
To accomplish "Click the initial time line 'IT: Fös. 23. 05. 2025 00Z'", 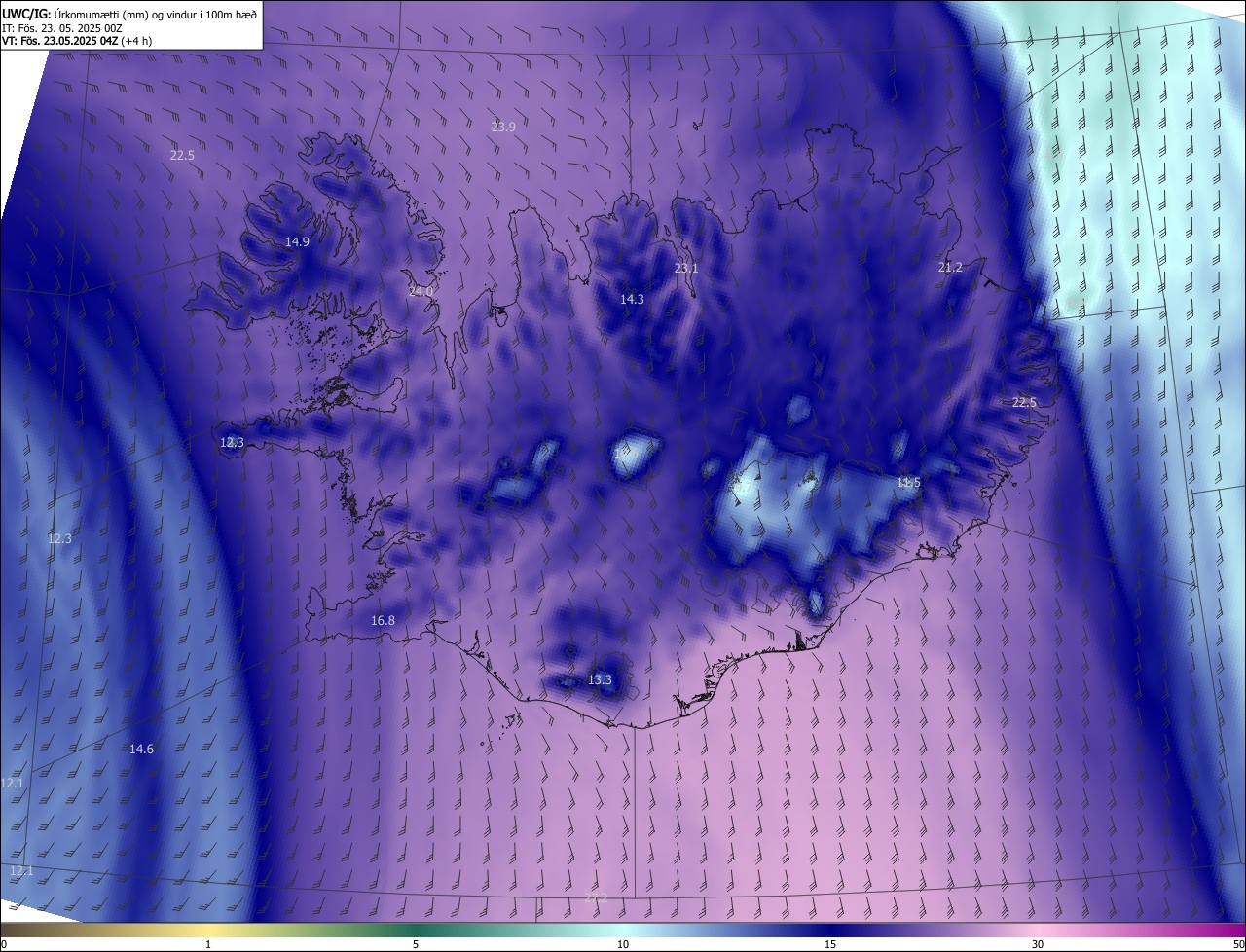I will click(x=62, y=27).
